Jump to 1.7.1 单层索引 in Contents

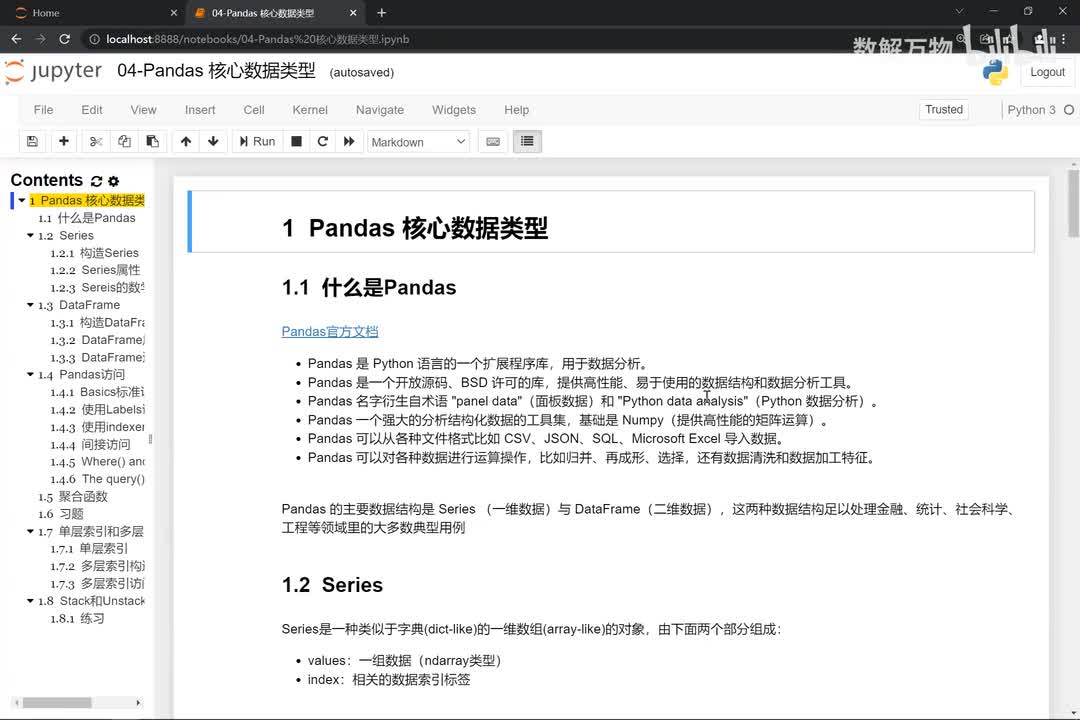click(x=89, y=548)
